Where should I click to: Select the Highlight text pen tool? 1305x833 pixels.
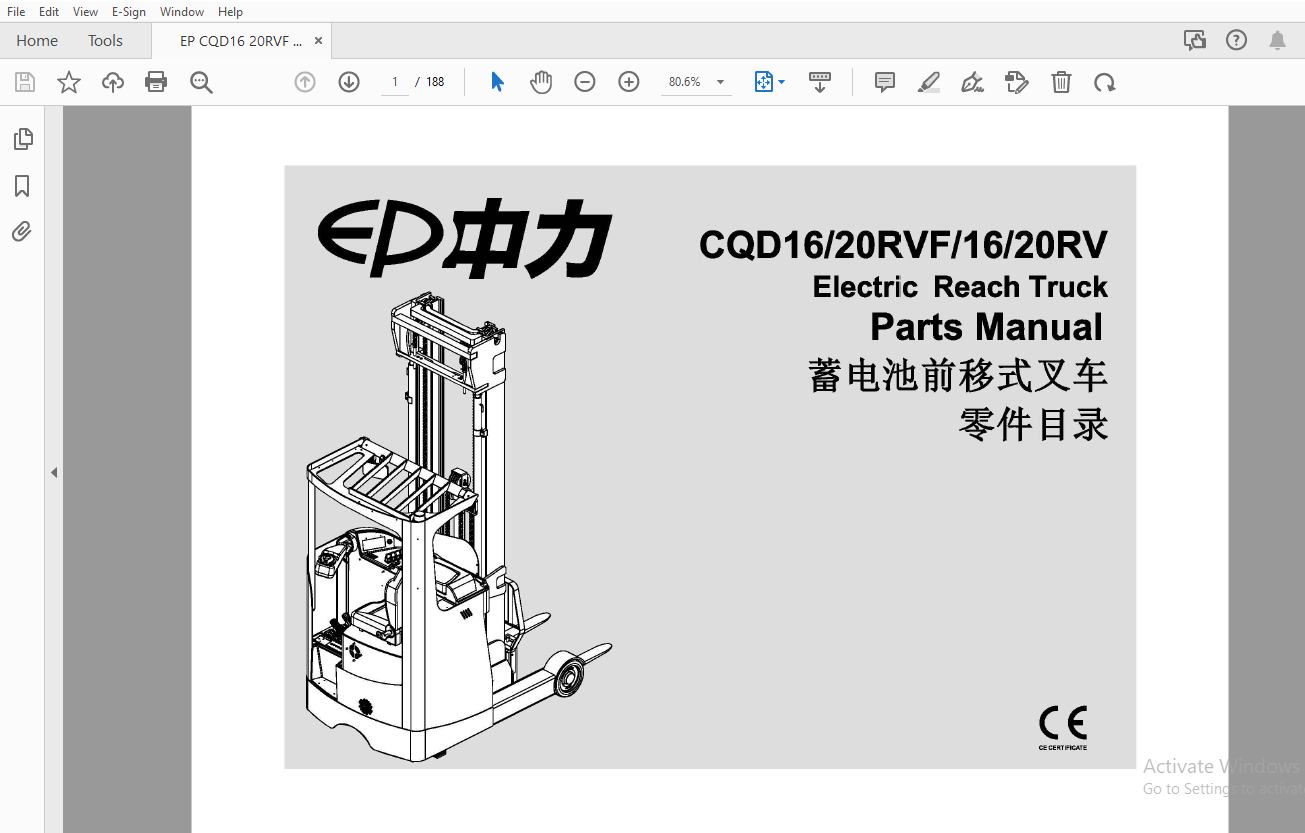pos(929,82)
